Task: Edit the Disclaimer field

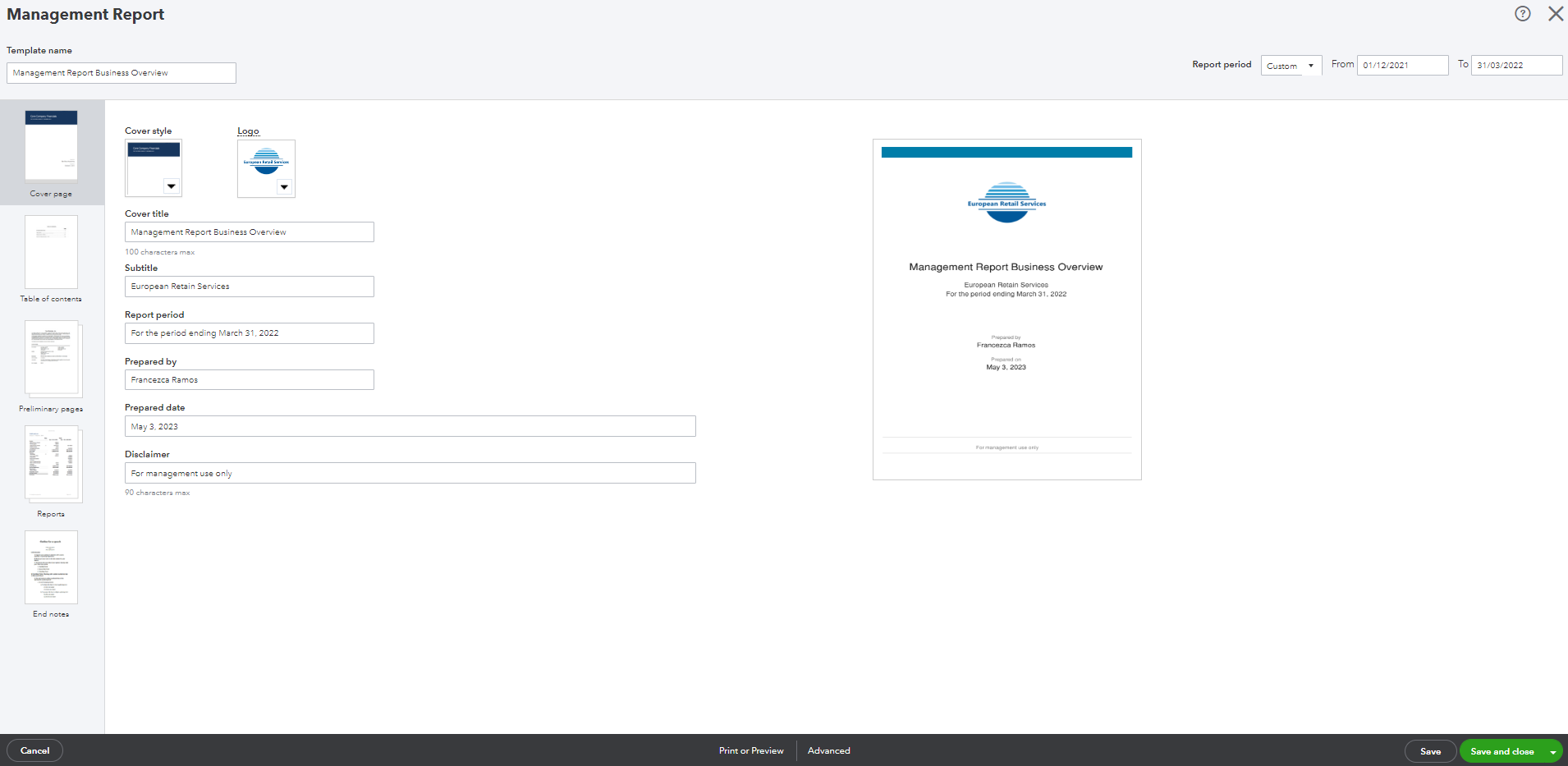Action: click(410, 473)
